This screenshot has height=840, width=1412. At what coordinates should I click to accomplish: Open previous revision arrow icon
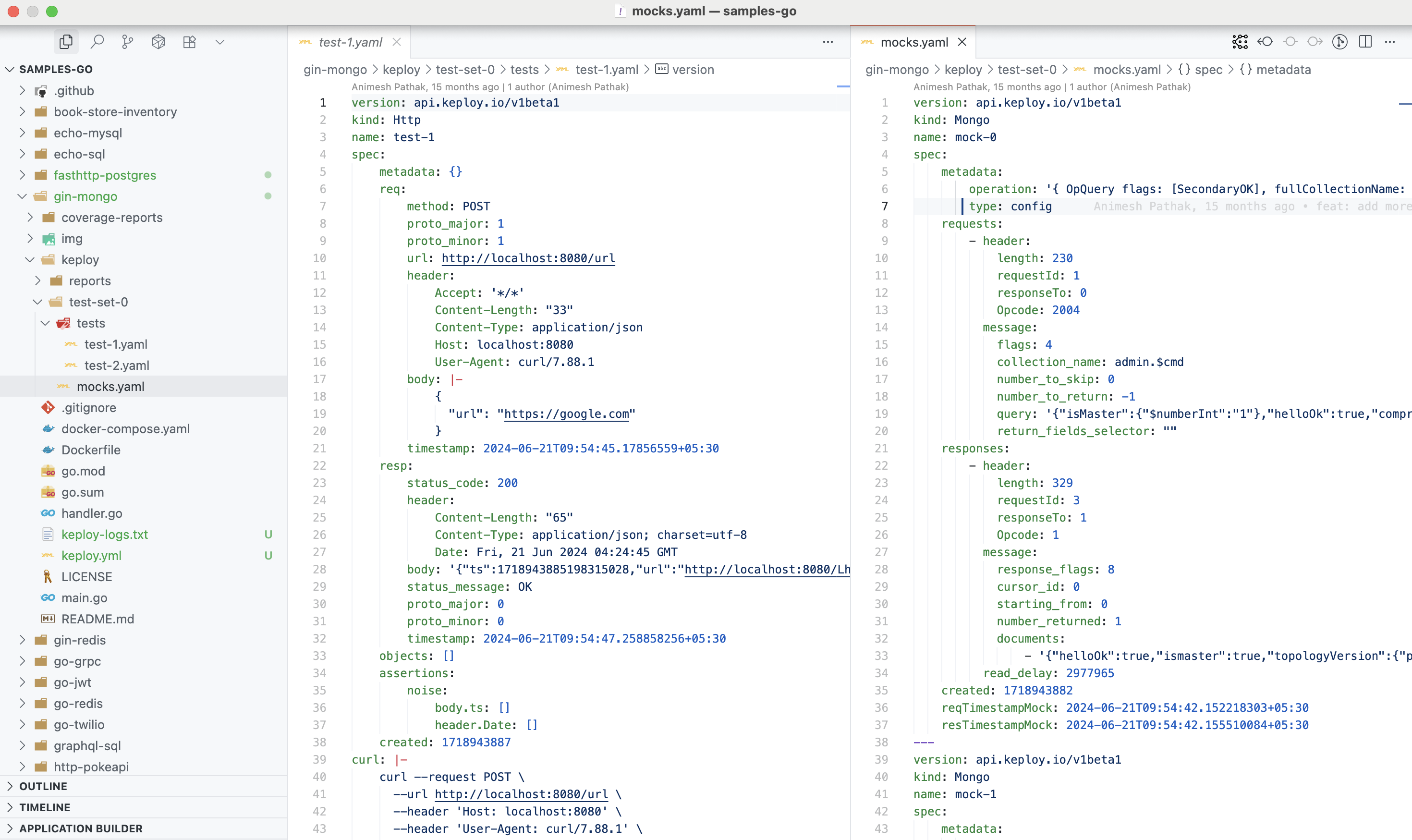(1266, 42)
